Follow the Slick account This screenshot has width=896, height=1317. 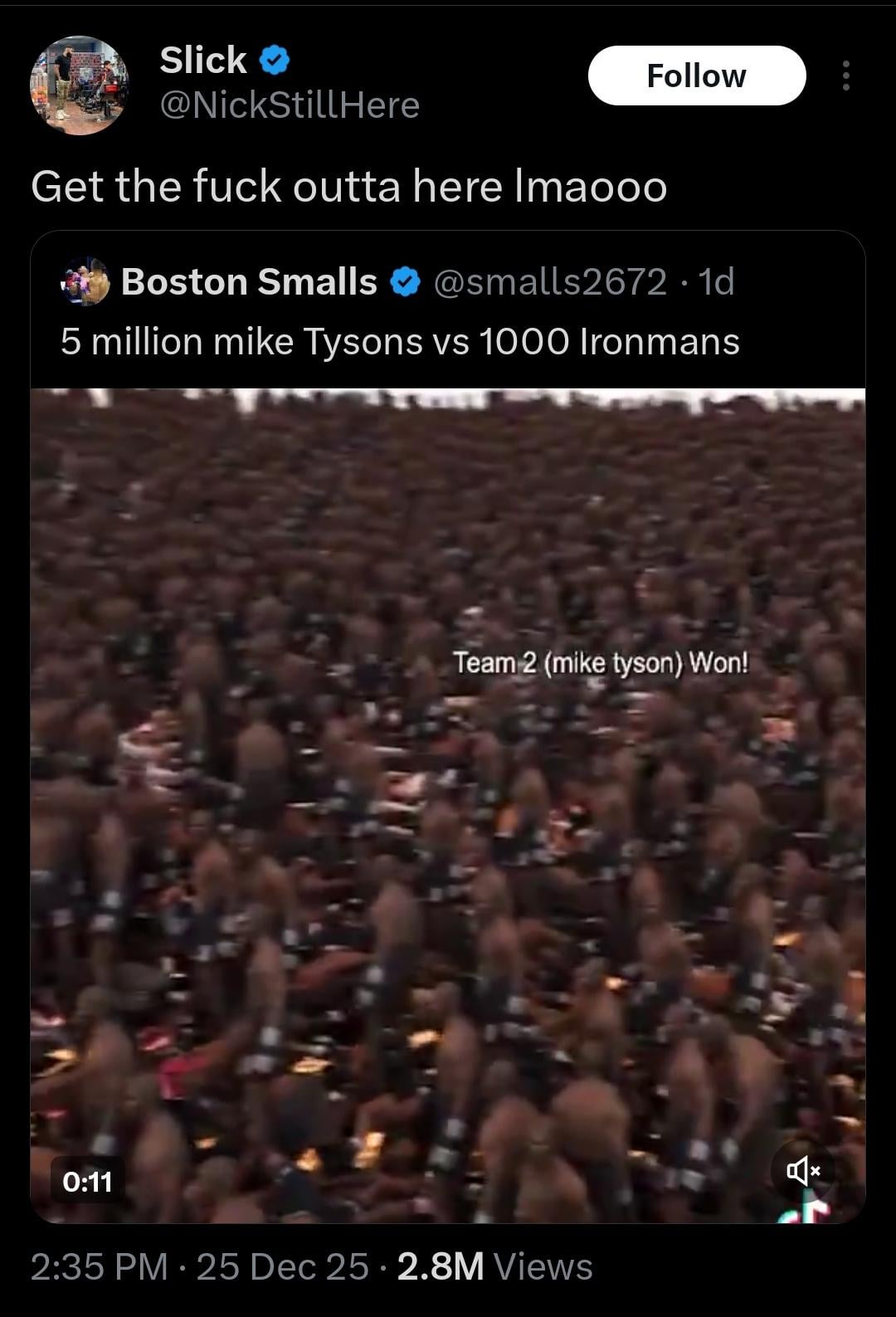pyautogui.click(x=697, y=76)
